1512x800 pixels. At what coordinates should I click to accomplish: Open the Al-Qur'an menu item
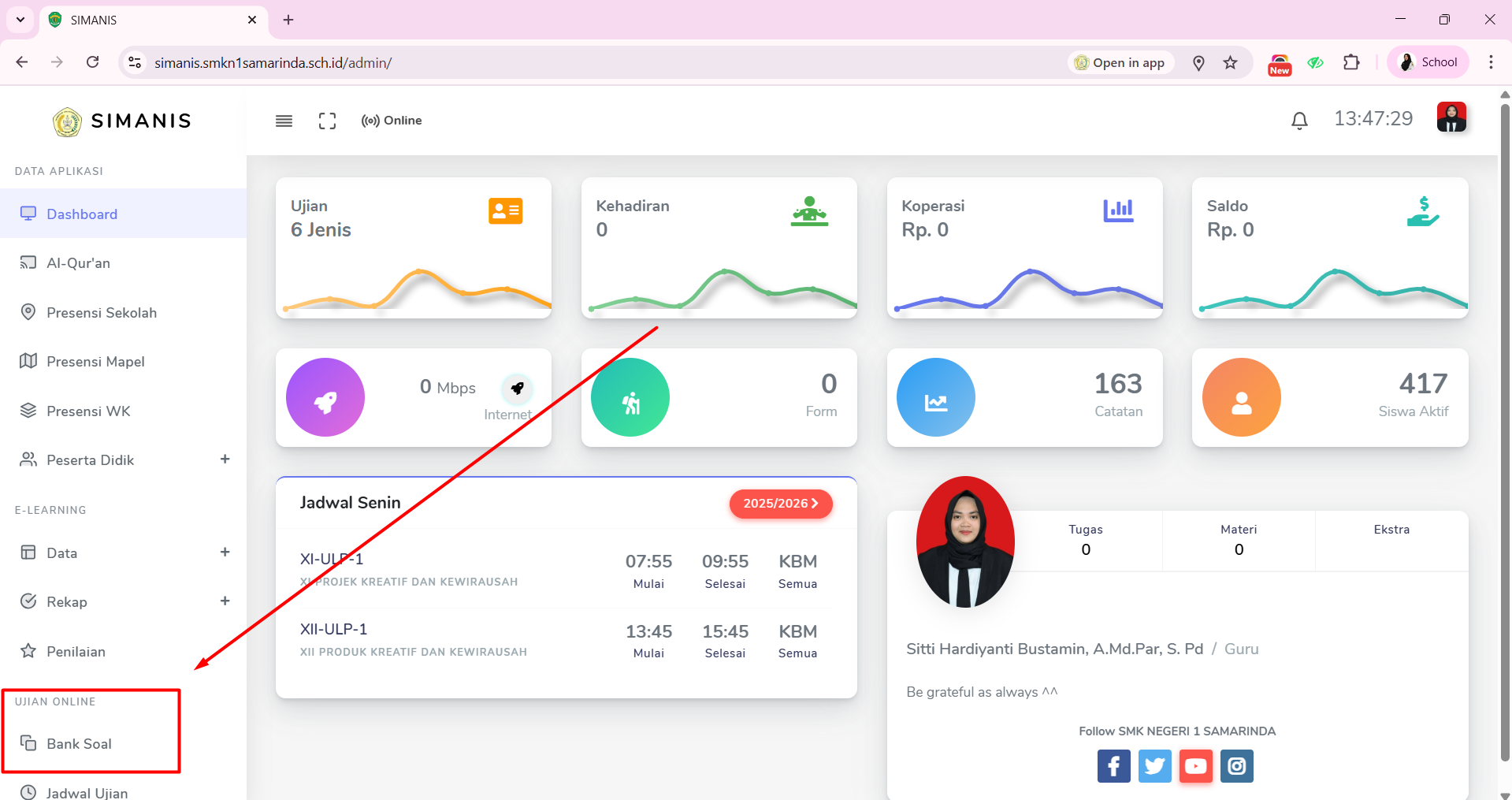78,263
